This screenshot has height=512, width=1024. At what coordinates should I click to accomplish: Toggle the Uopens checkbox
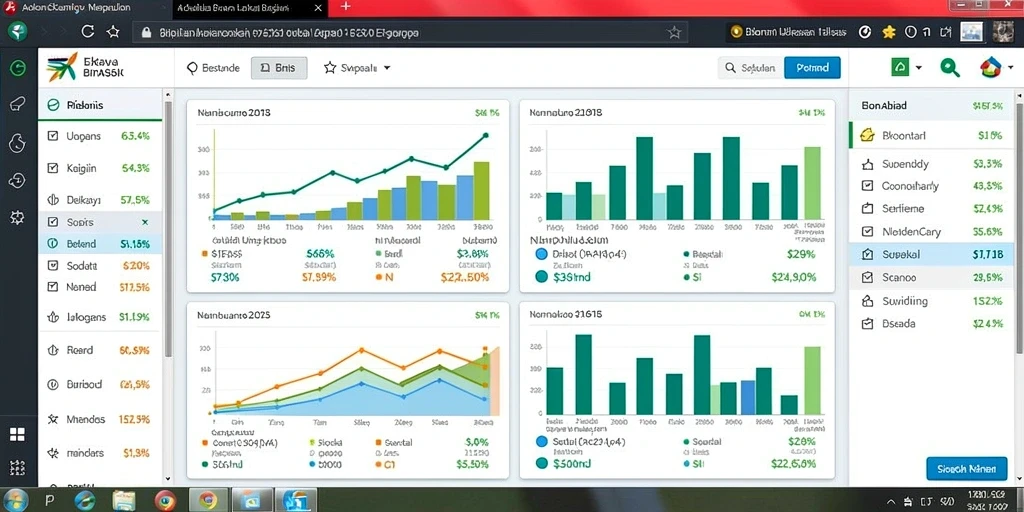click(x=53, y=136)
